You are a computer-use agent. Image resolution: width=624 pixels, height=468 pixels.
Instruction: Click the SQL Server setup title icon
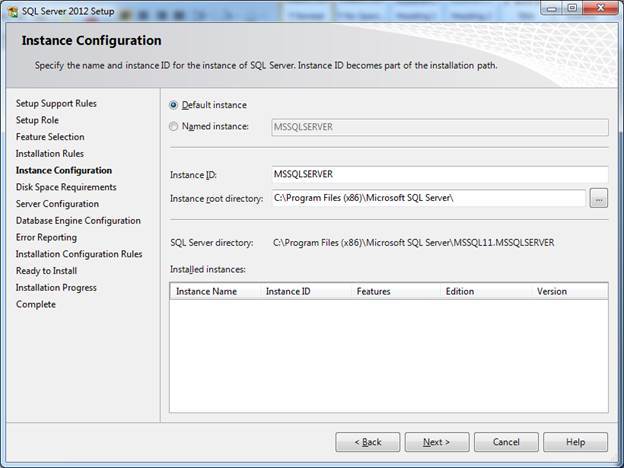13,12
